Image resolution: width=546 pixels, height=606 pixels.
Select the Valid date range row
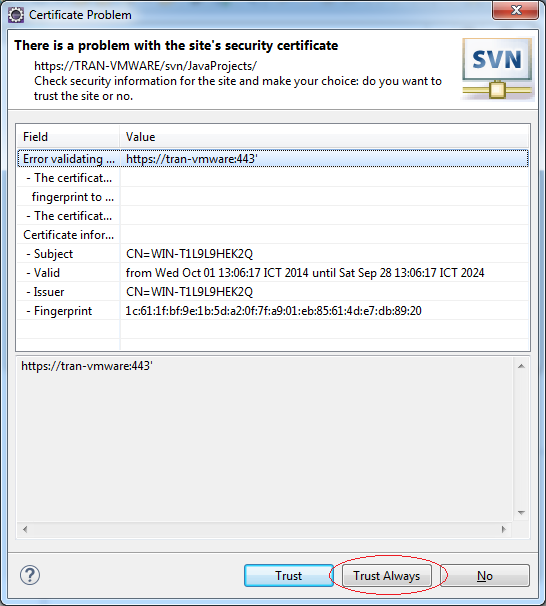(273, 272)
